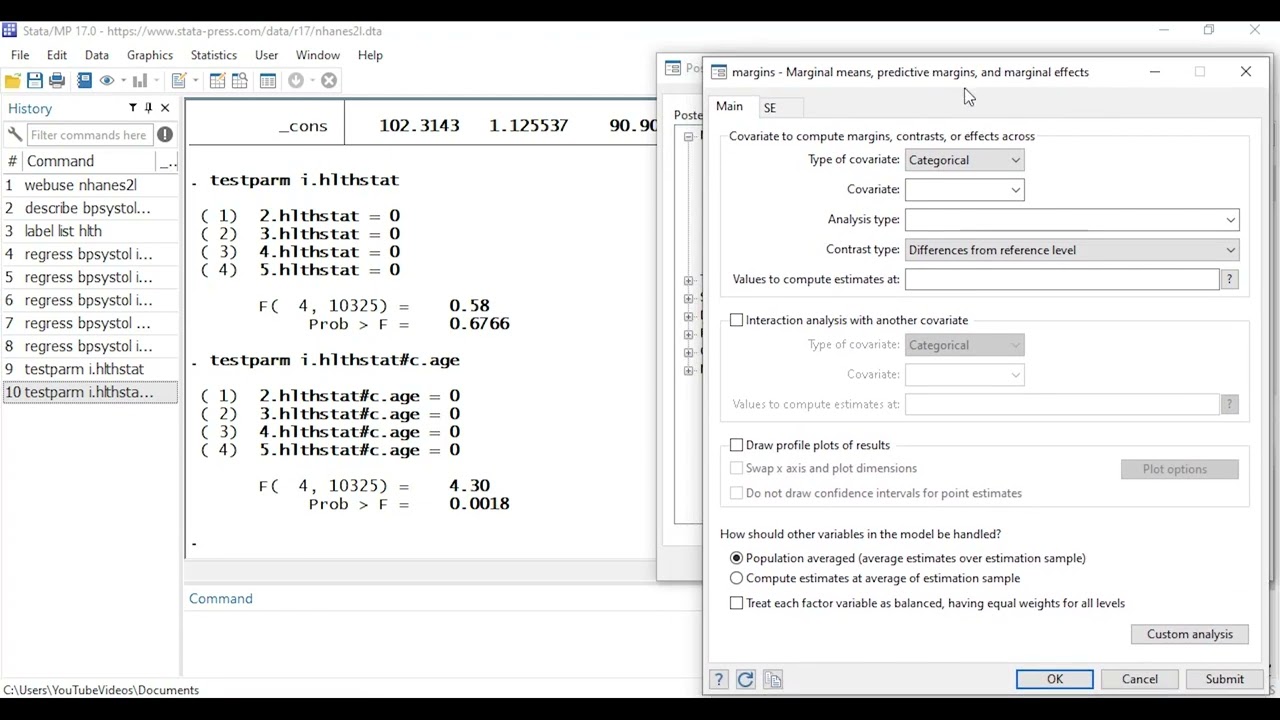Click the ? button beside Values to compute

(x=1229, y=280)
